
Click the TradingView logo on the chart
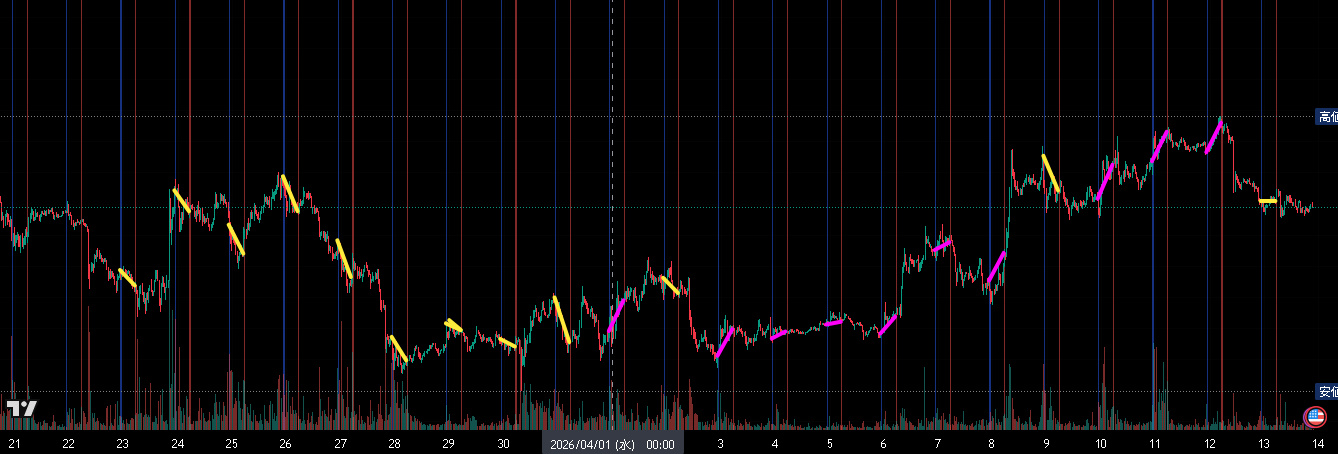pos(22,408)
